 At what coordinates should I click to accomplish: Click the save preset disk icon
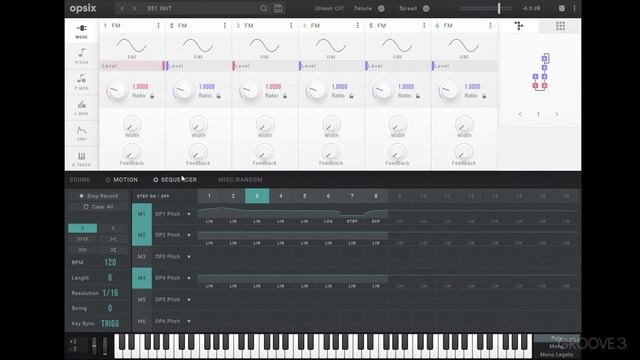click(x=278, y=8)
